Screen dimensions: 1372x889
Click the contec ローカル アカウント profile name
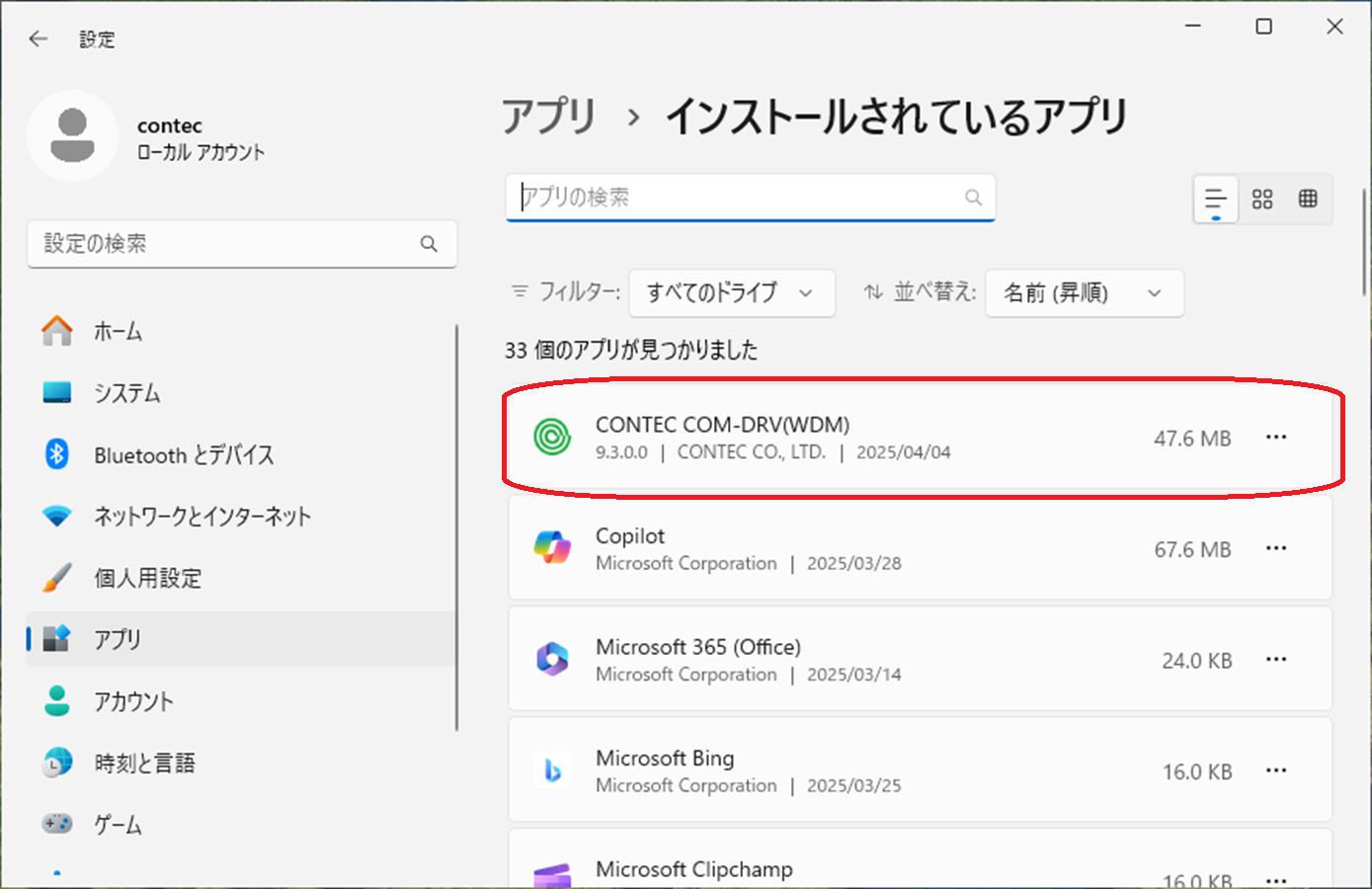point(201,138)
